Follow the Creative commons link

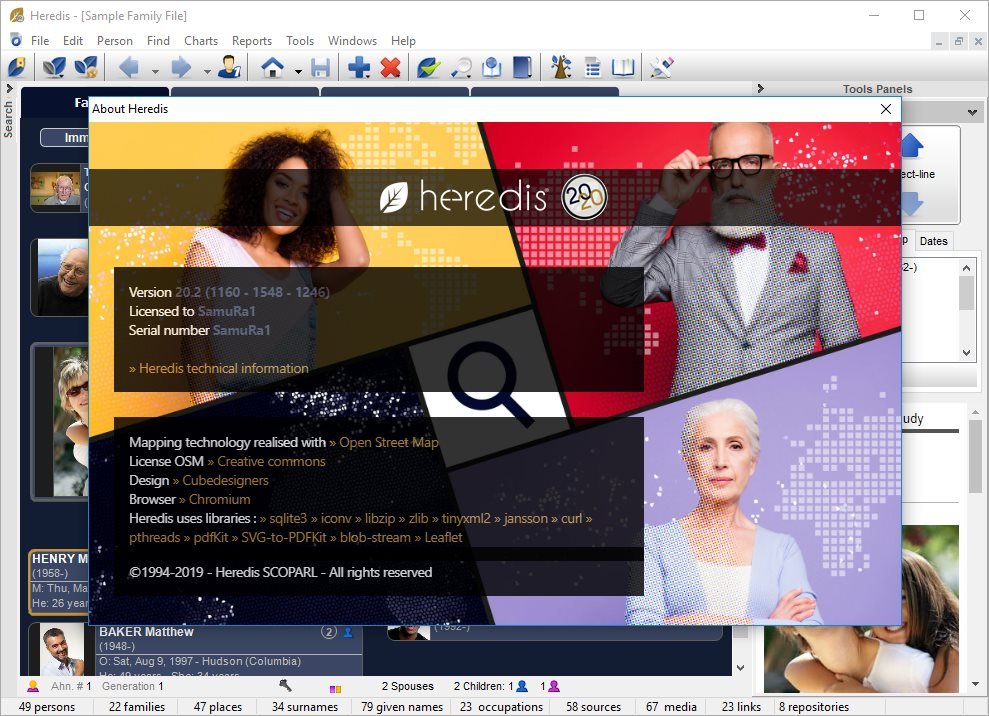[266, 461]
